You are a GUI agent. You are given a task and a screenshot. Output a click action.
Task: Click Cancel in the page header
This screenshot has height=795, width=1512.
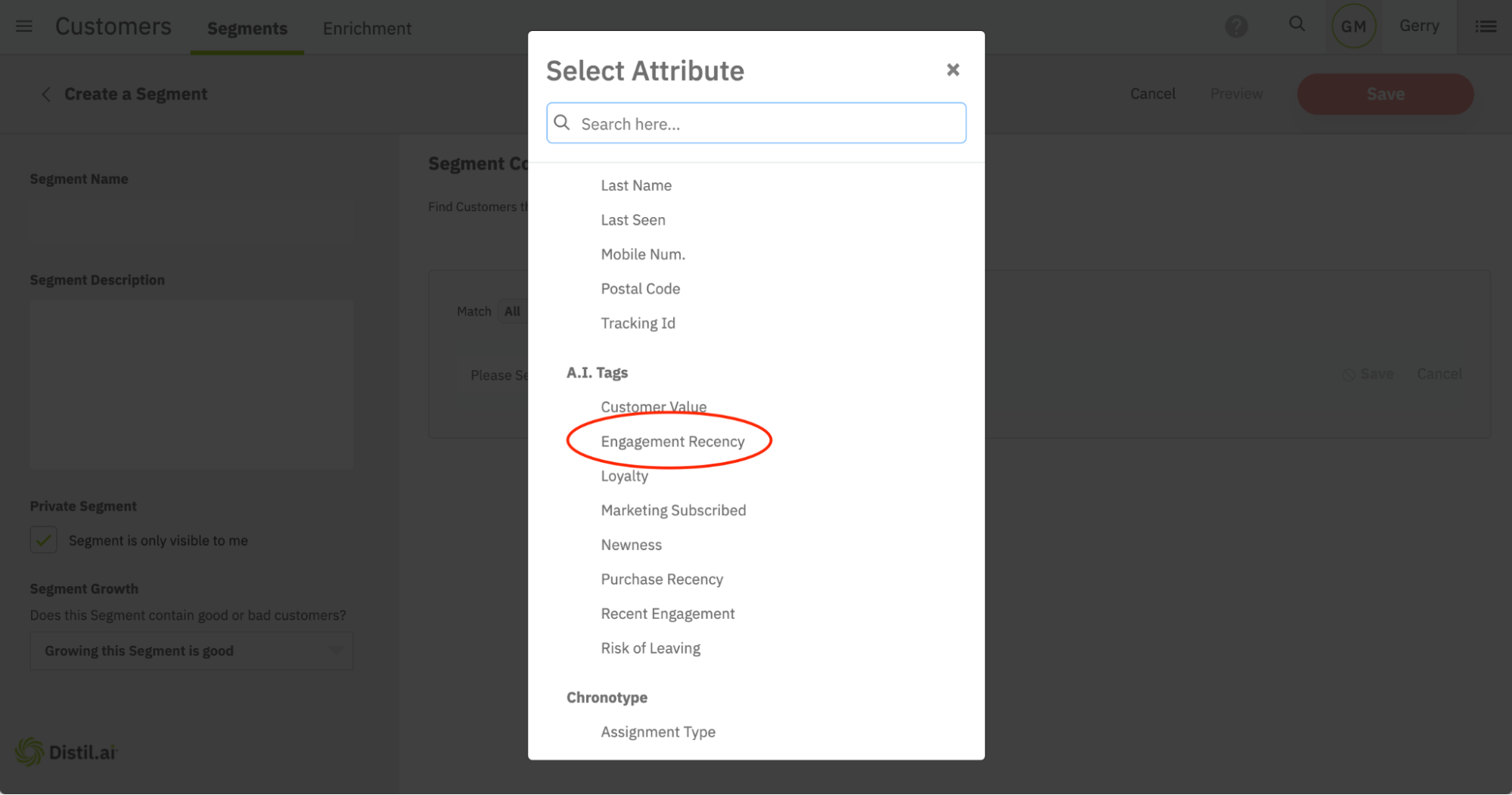[x=1153, y=94]
